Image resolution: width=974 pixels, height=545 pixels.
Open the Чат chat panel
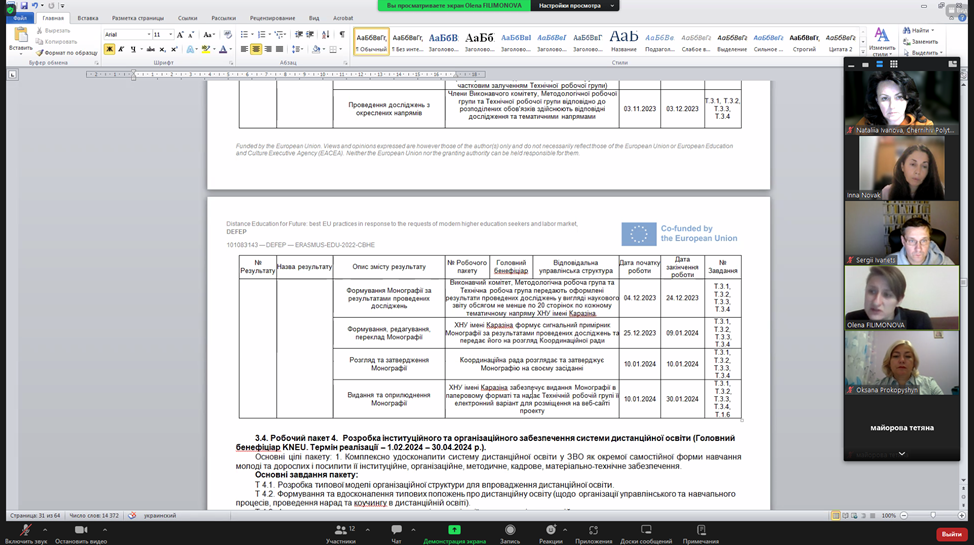[396, 529]
